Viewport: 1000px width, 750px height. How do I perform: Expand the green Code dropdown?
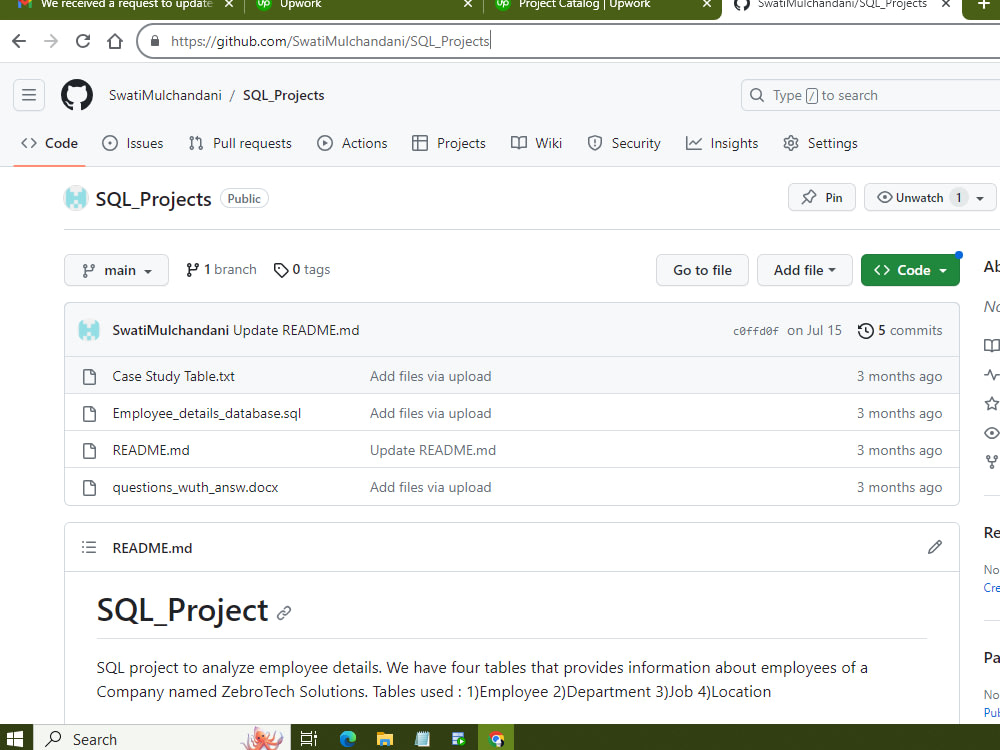(910, 270)
